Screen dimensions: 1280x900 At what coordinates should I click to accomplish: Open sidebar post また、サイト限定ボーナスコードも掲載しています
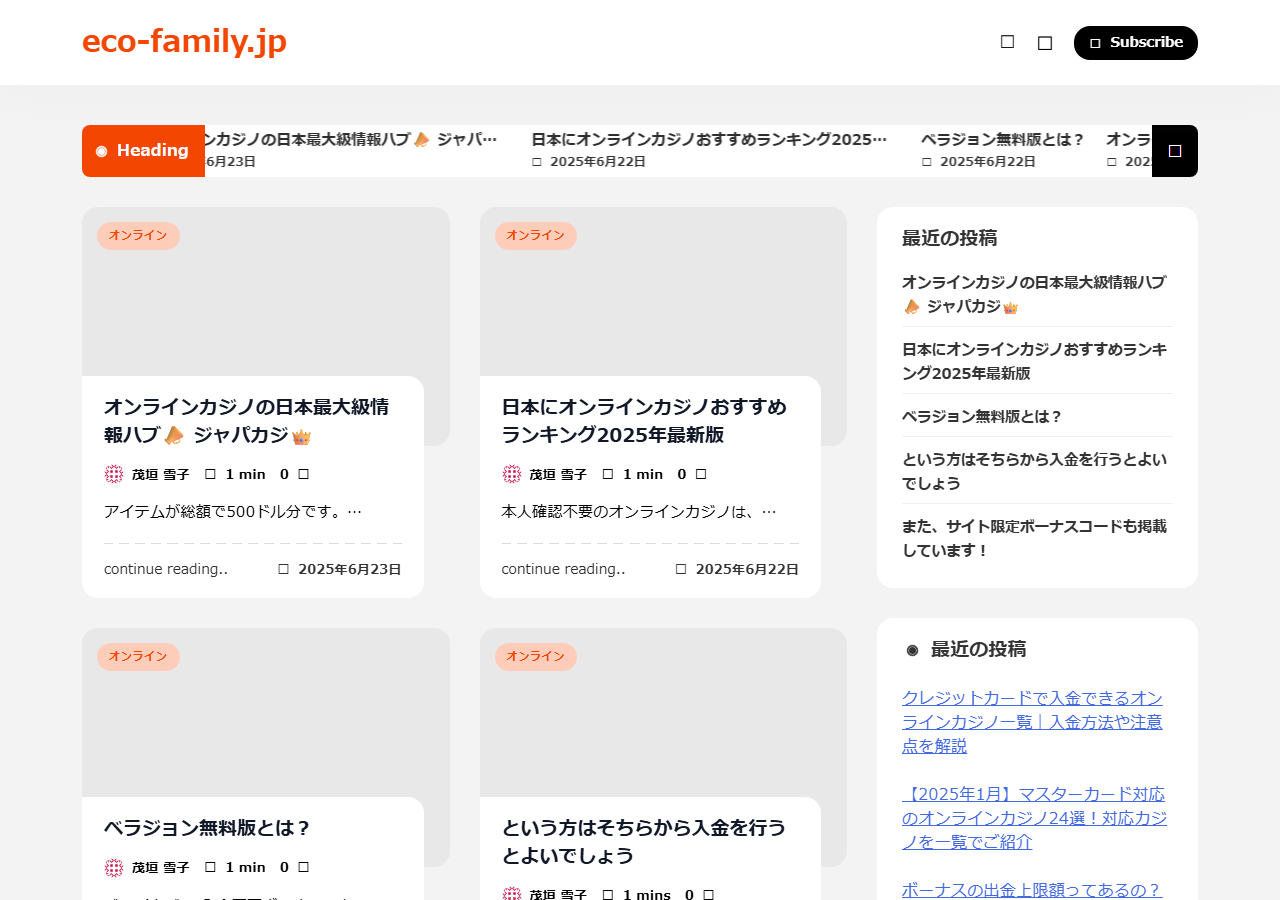pyautogui.click(x=1034, y=539)
